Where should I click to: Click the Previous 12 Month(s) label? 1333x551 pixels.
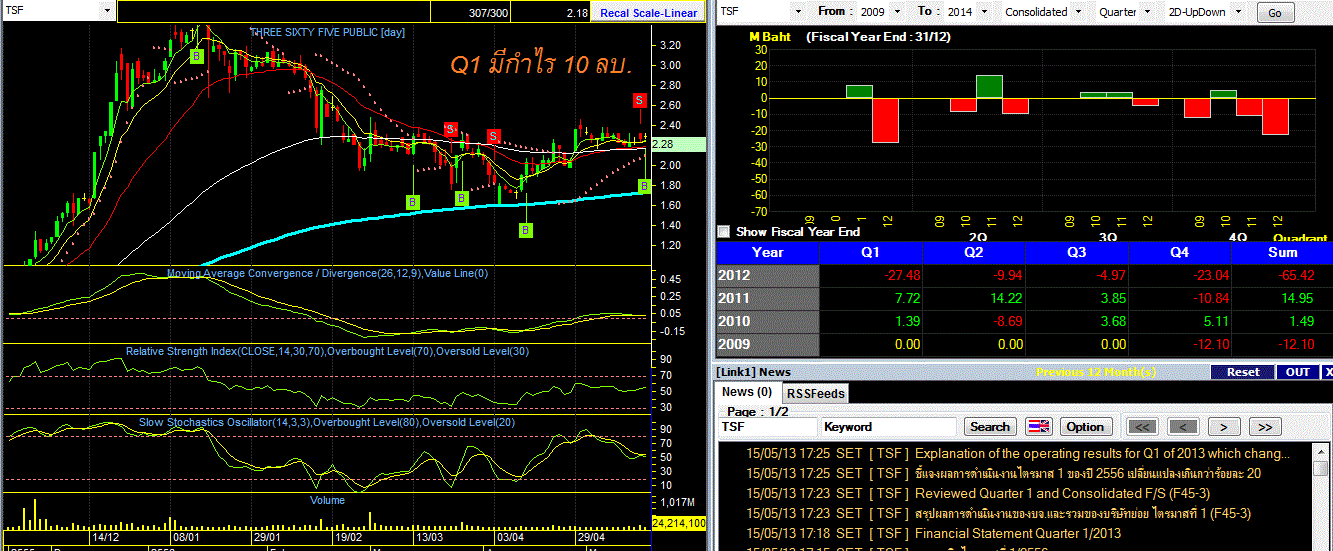point(1096,372)
